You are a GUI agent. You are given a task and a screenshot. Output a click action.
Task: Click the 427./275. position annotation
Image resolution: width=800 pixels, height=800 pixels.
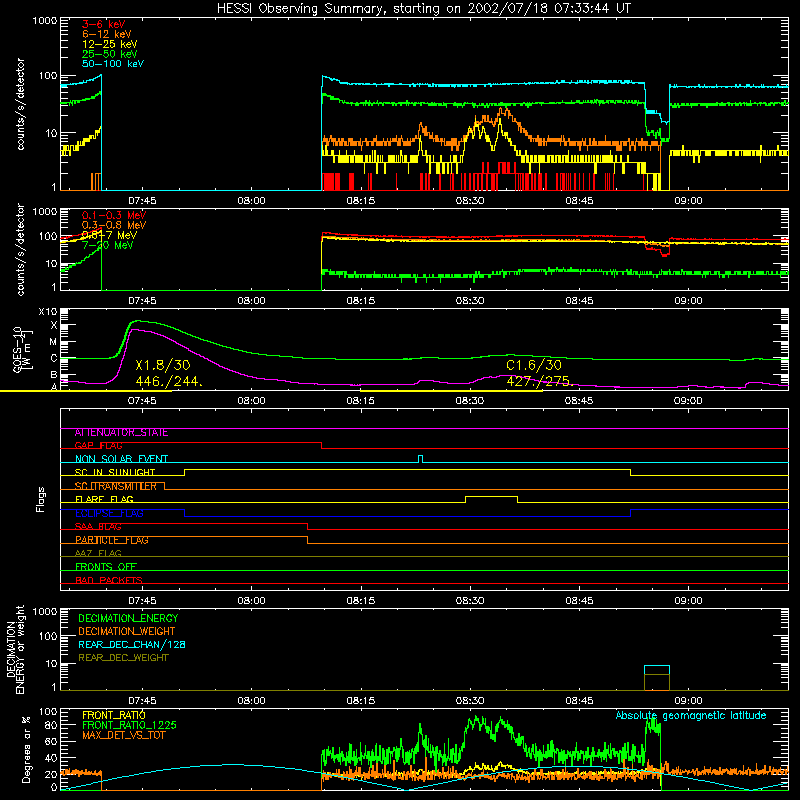click(x=540, y=381)
